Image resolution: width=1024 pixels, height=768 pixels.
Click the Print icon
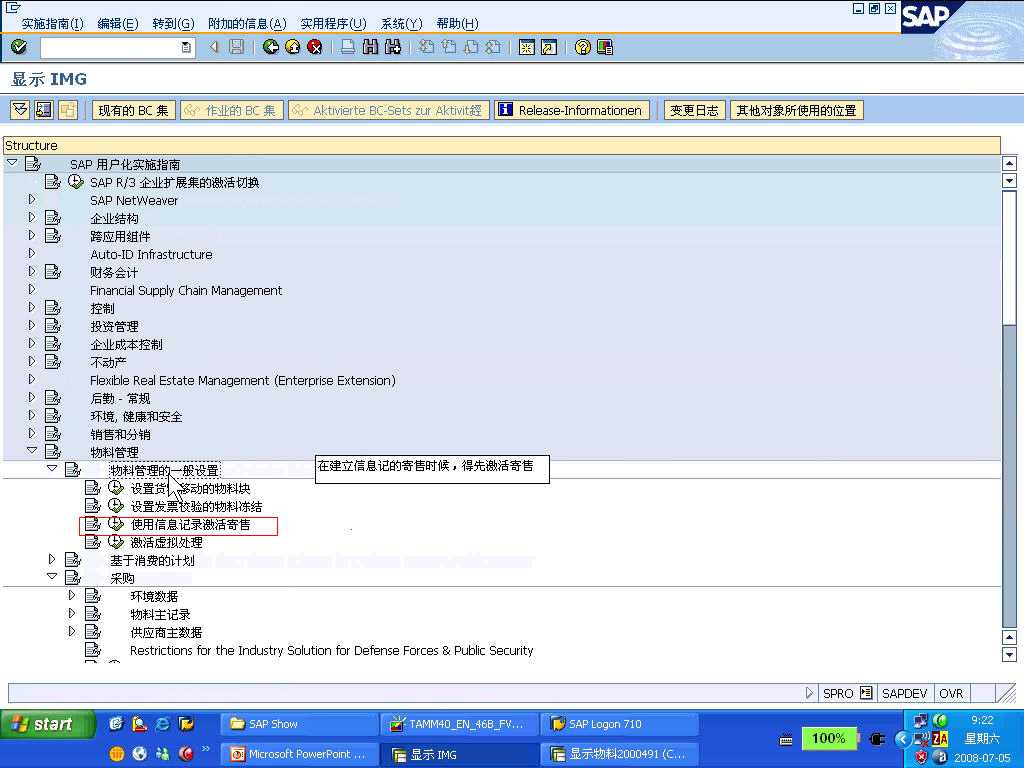348,47
